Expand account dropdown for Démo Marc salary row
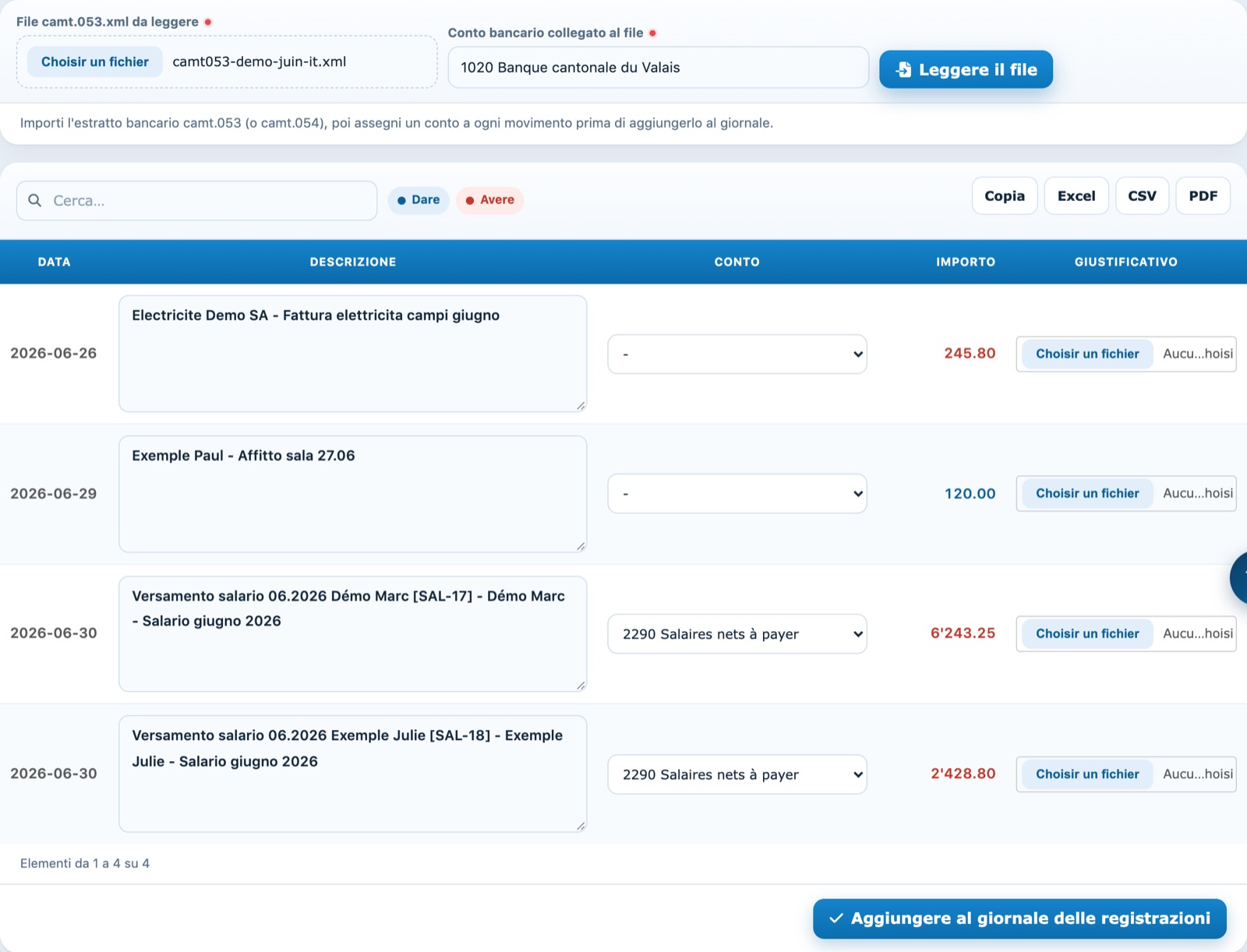The image size is (1247, 952). [737, 633]
